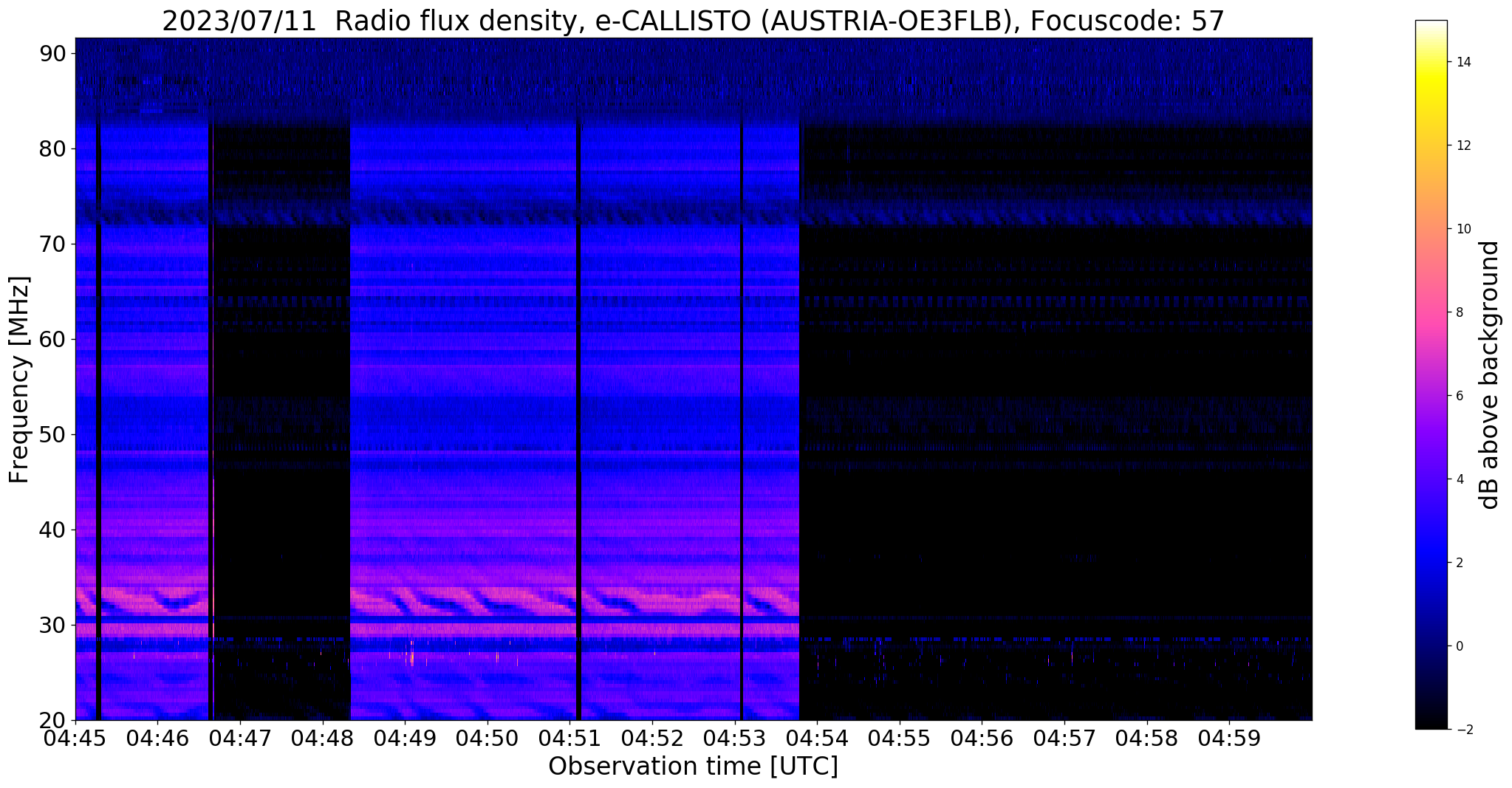
Task: Click the 04:49 time tick label
Action: [404, 737]
